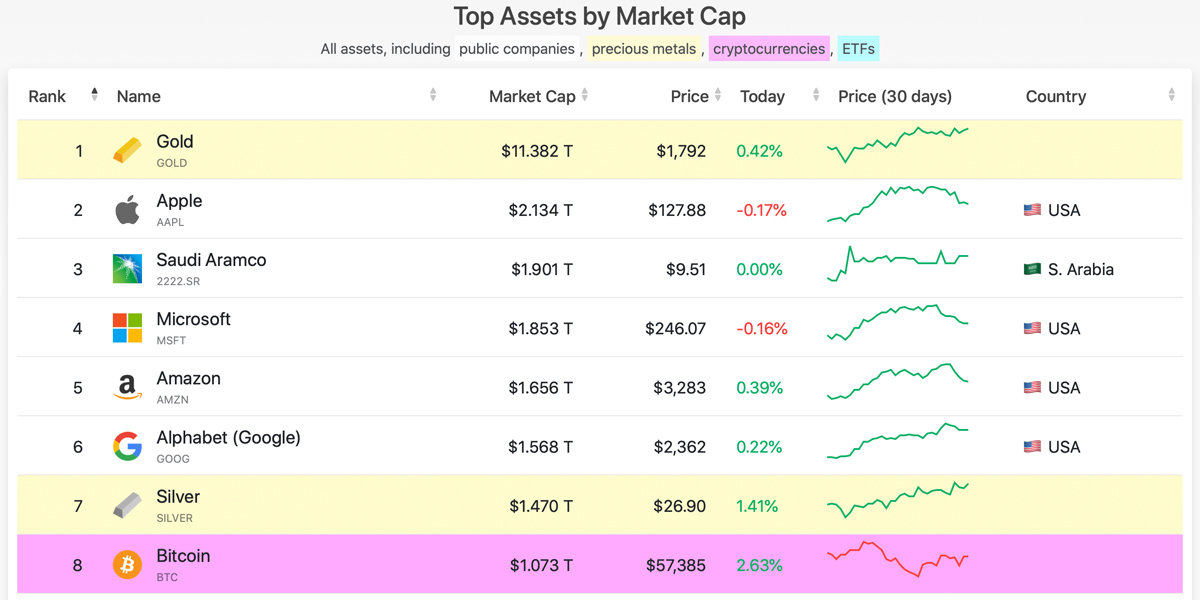
Task: Click Alphabet 30-day price chart
Action: [x=898, y=441]
